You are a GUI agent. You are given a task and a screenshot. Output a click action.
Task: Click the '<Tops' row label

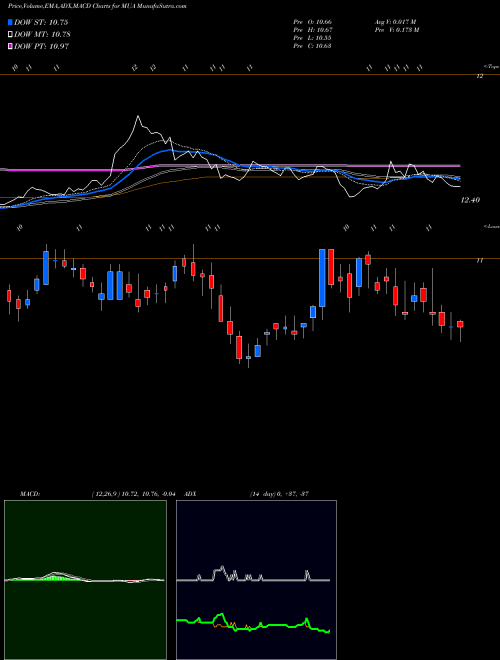[x=491, y=66]
